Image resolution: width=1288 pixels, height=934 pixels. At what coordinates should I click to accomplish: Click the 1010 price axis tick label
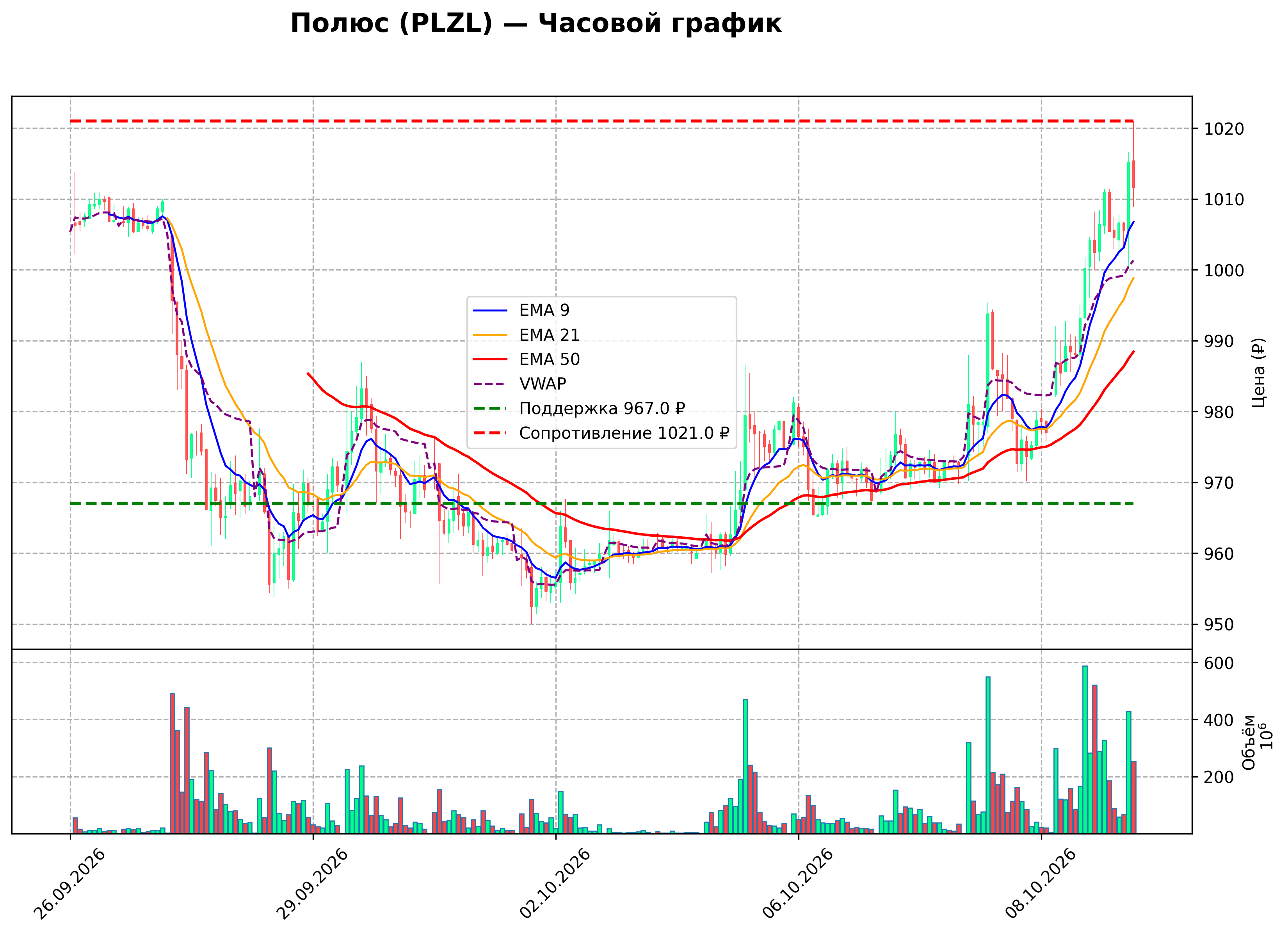1224,200
